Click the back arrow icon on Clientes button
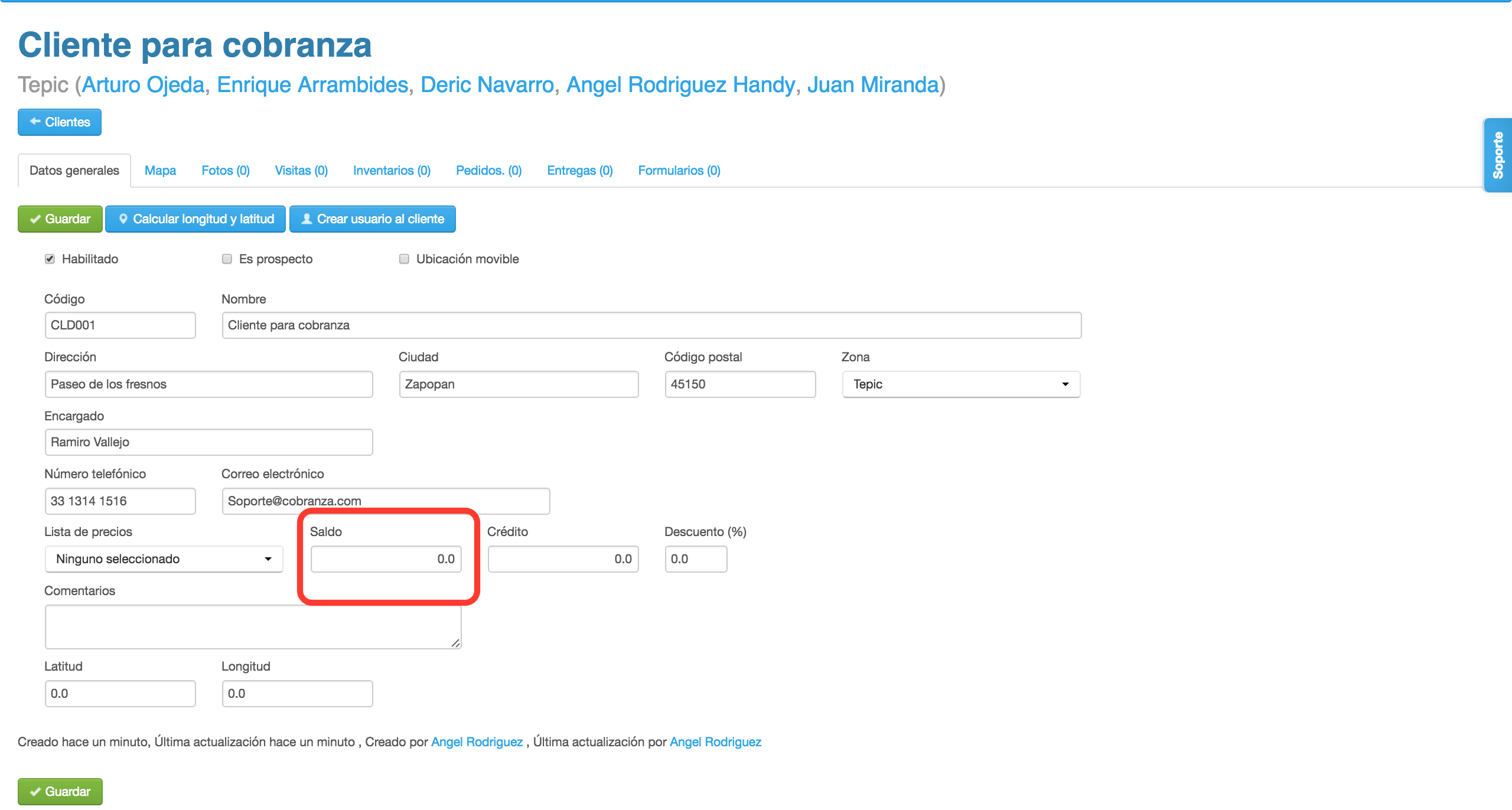Viewport: 1512px width, 810px height. tap(35, 122)
